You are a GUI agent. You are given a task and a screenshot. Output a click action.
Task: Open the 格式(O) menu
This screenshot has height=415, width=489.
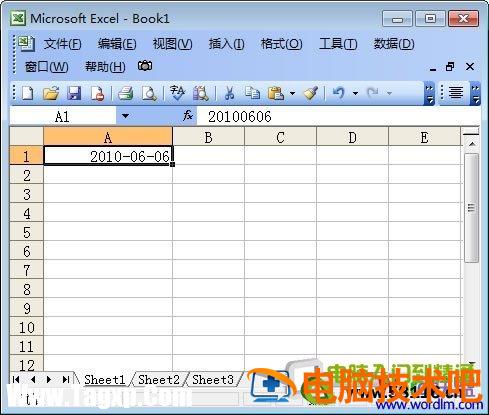[281, 44]
